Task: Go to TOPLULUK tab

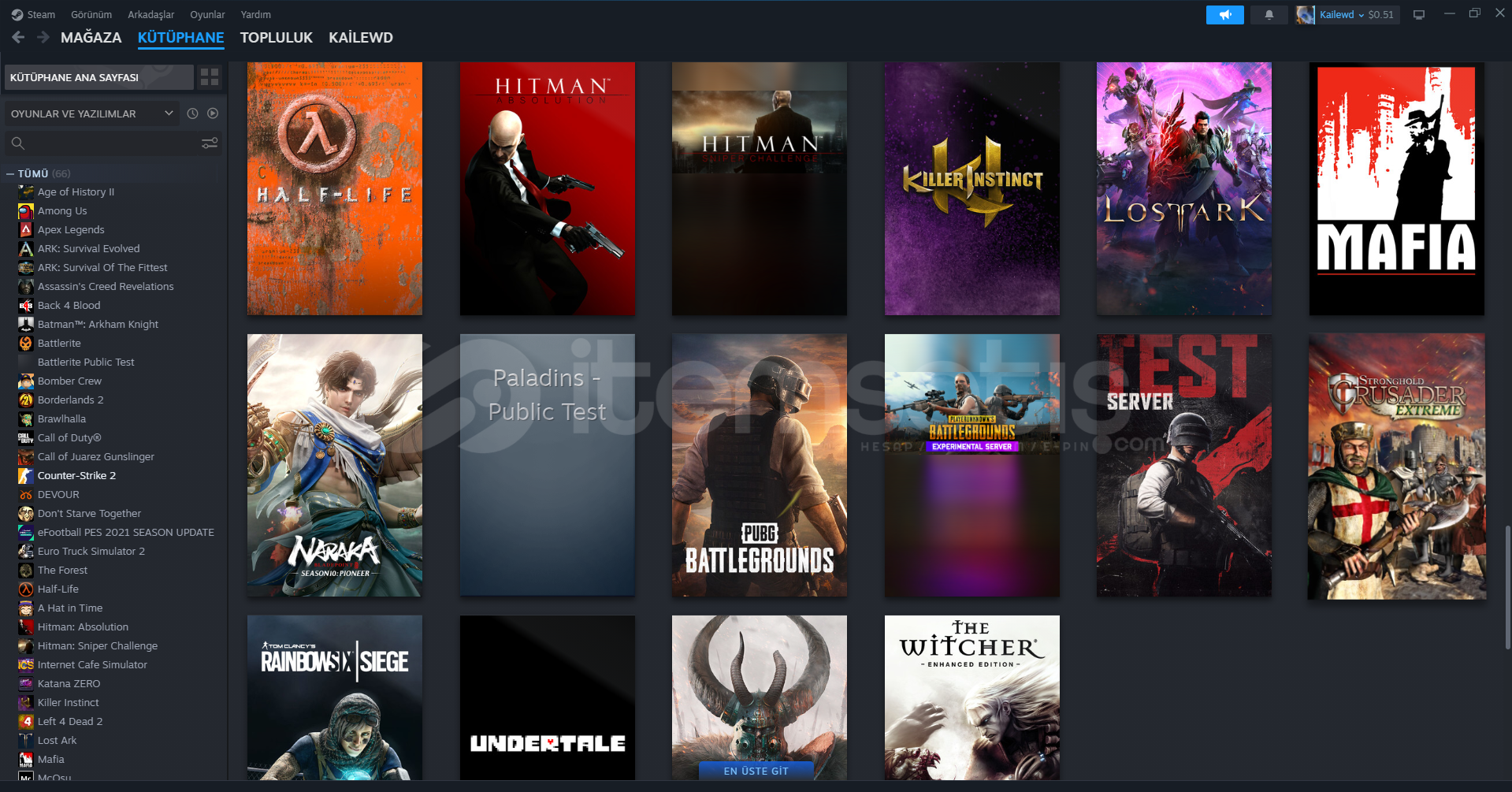Action: (276, 37)
